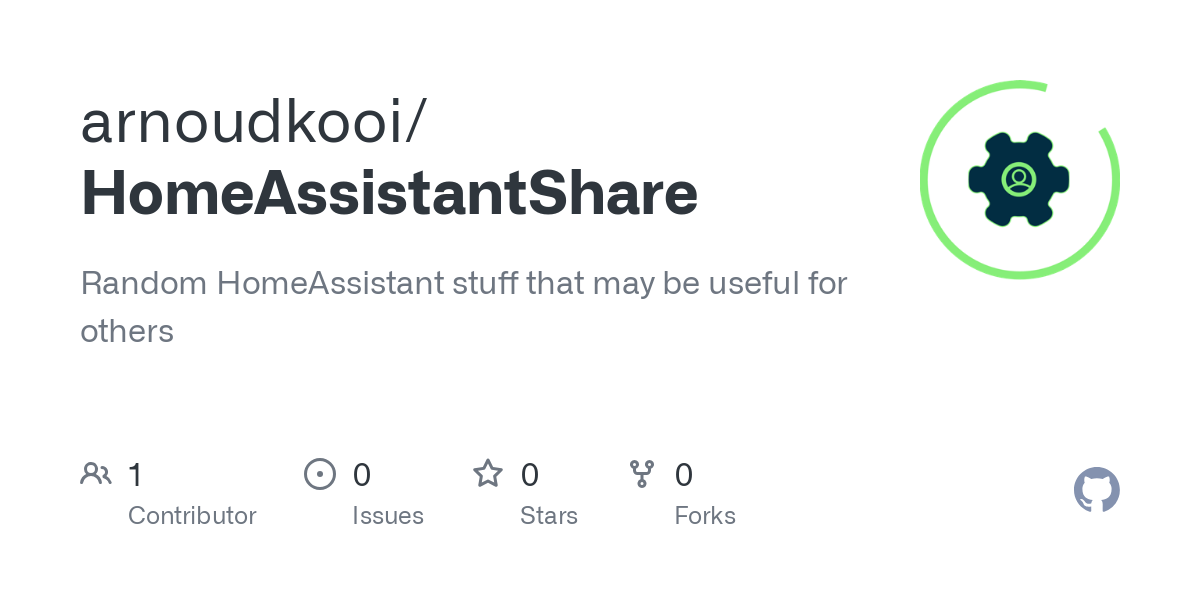Click the contributor count 1
1200x600 pixels.
[136, 474]
